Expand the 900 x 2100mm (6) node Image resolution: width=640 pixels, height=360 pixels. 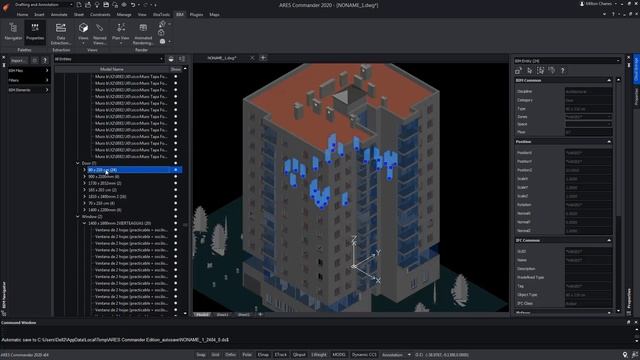[x=84, y=177]
